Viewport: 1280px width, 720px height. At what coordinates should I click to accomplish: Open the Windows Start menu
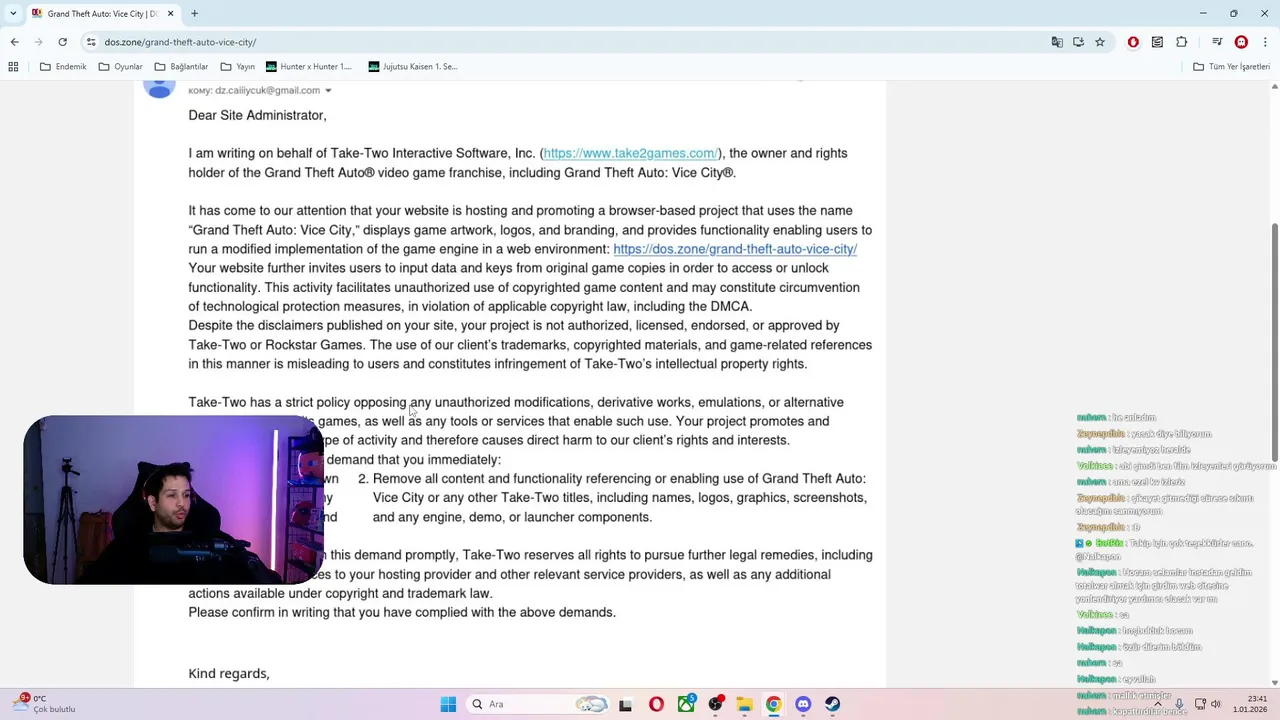pyautogui.click(x=448, y=704)
